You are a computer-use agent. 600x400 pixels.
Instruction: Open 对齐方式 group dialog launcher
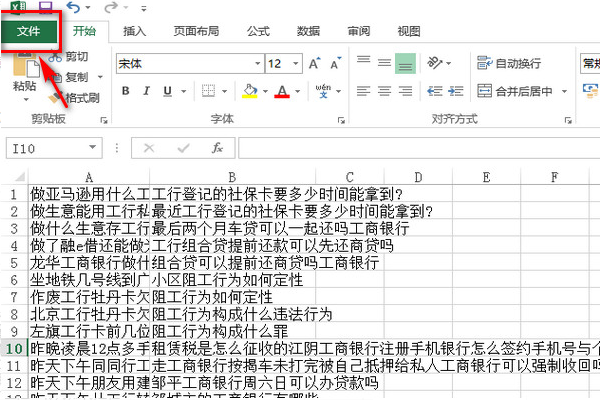[x=568, y=120]
